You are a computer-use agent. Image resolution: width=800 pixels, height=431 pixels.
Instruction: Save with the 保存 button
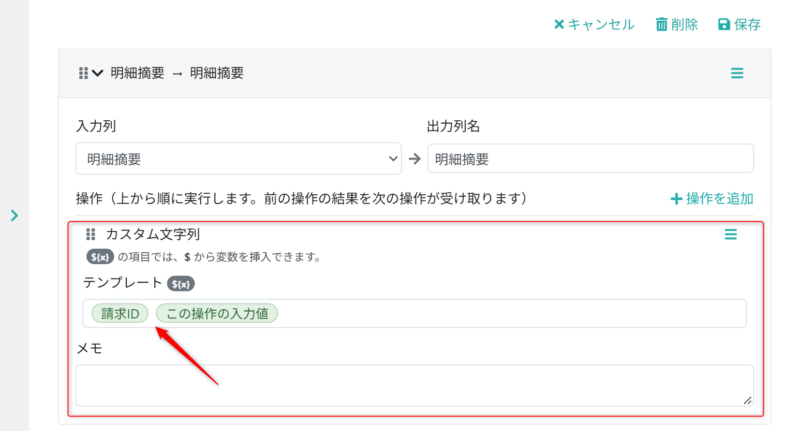(739, 24)
